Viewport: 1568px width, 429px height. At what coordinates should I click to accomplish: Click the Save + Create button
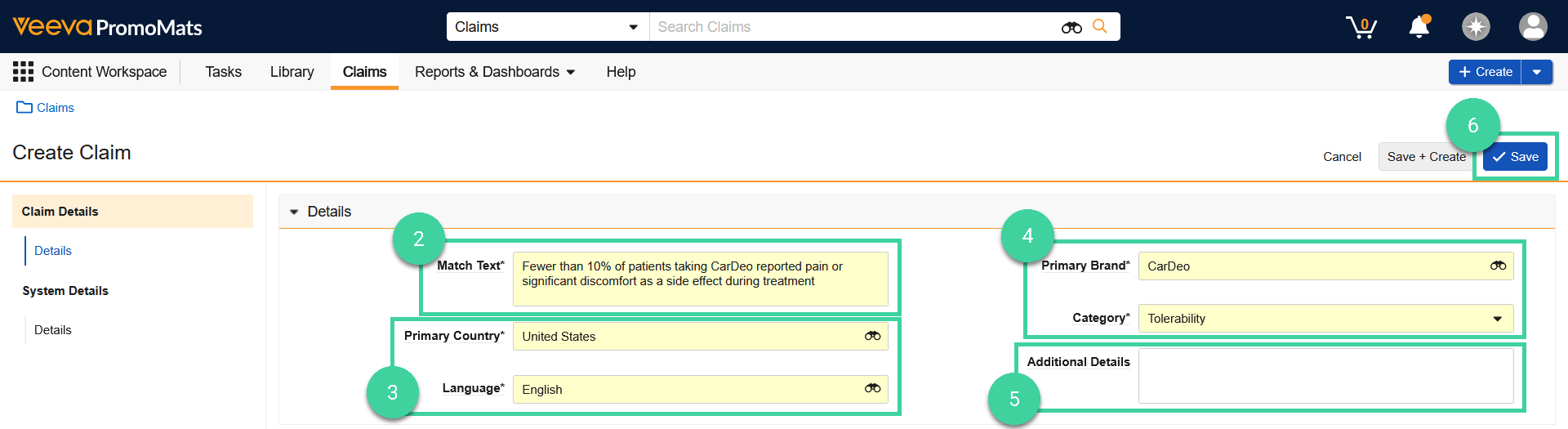pos(1426,157)
